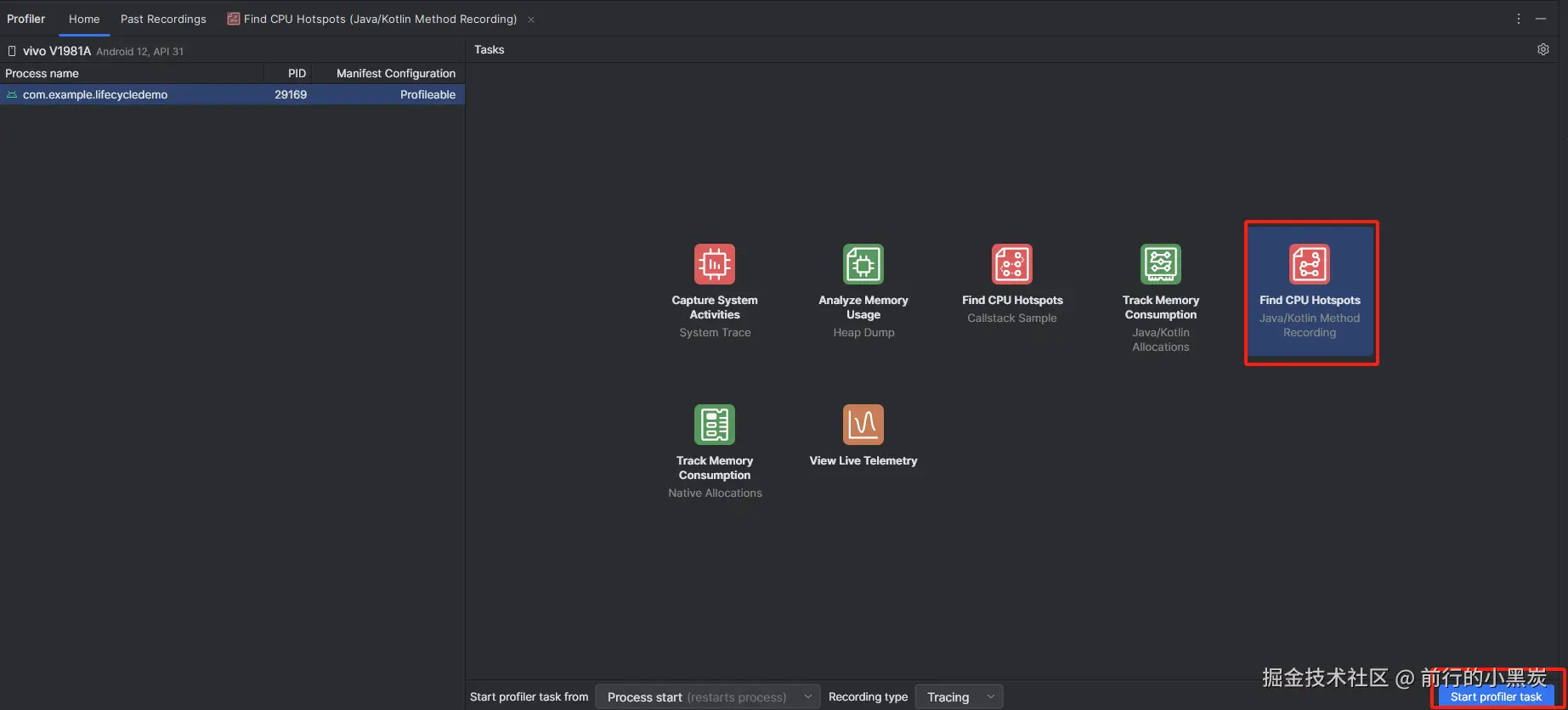Close the Find CPU Hotspots recording tab
The width and height of the screenshot is (1568, 710).
click(x=531, y=20)
